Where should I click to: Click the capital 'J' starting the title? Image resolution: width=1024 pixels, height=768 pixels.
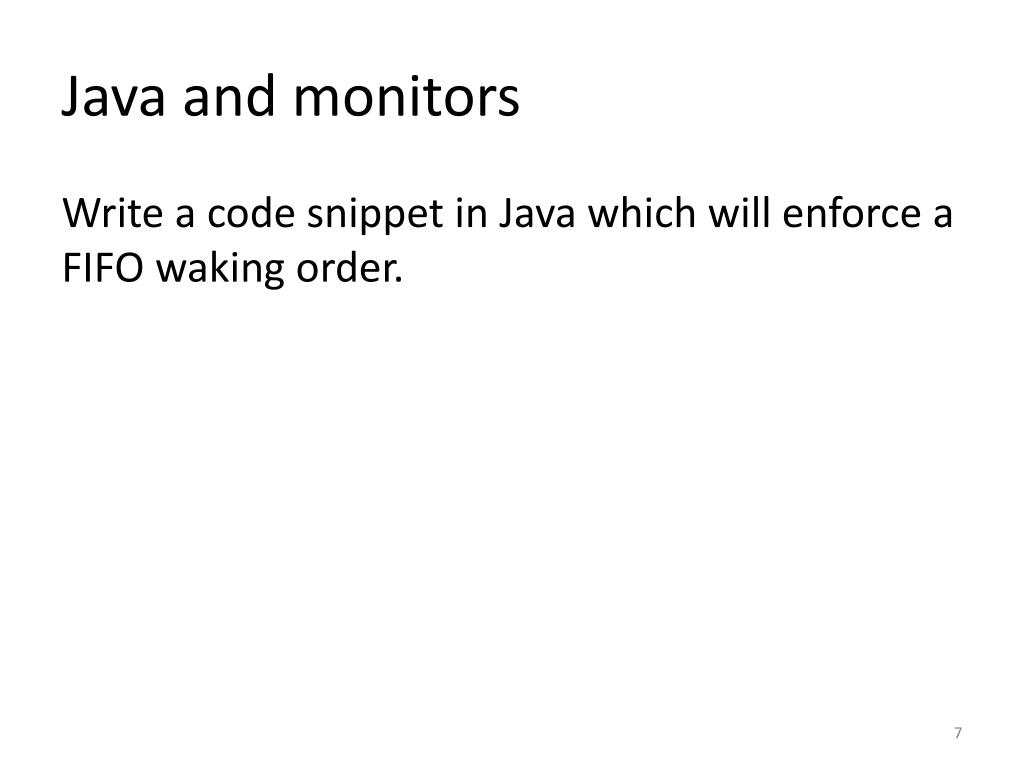point(71,98)
